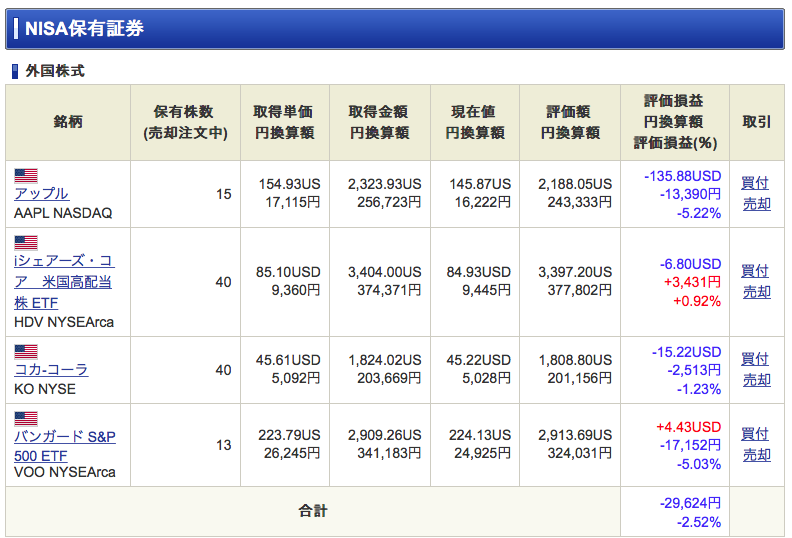Viewport: 792px width, 538px height.
Task: Open the iシェアーズ・コア 米国高配当株 ETF link
Action: [64, 282]
